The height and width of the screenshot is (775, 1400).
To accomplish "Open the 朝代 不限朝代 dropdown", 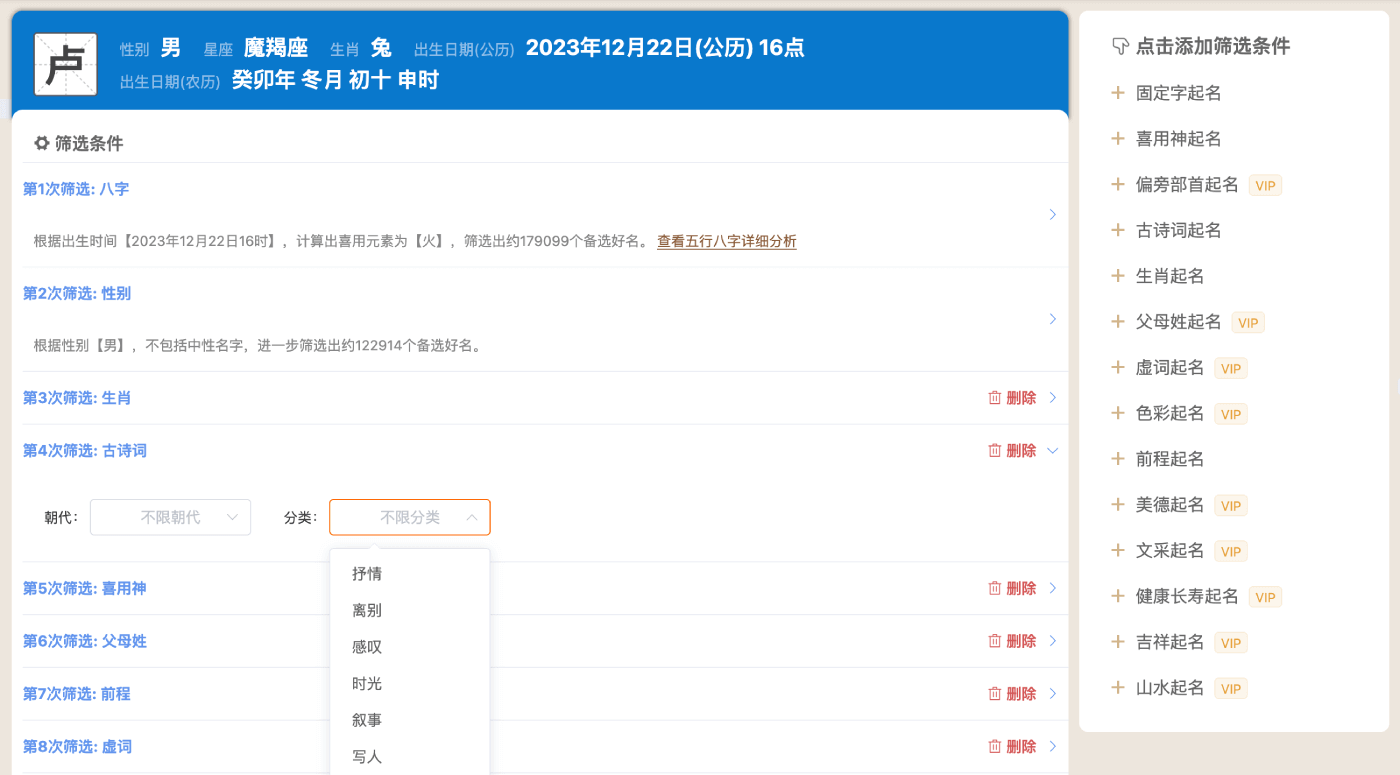I will point(170,517).
